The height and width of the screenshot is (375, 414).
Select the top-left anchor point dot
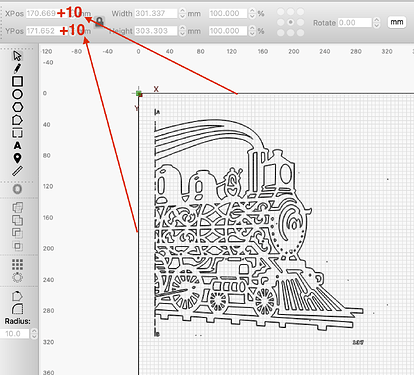(x=281, y=12)
